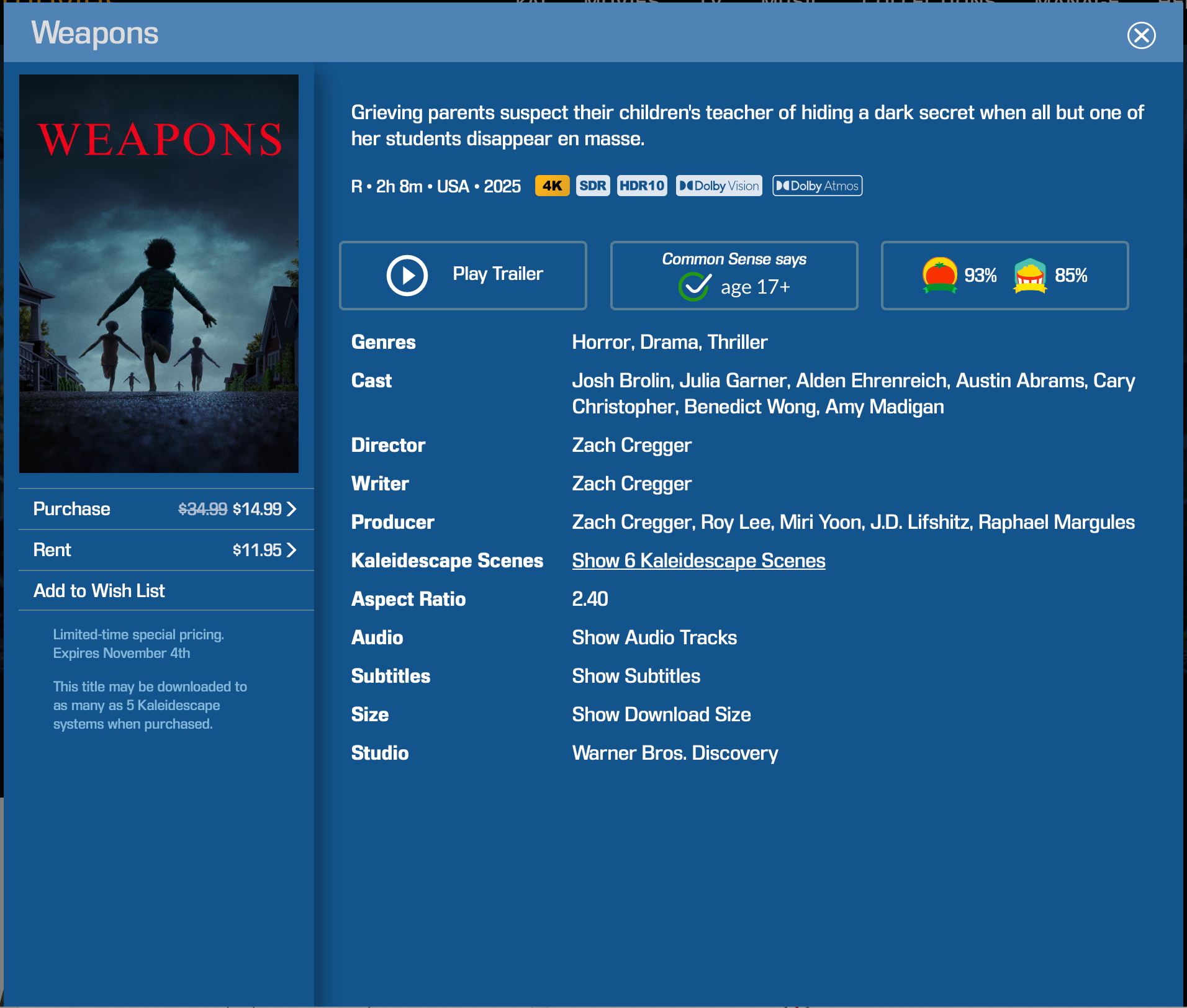Click the download limit notice text

point(150,705)
